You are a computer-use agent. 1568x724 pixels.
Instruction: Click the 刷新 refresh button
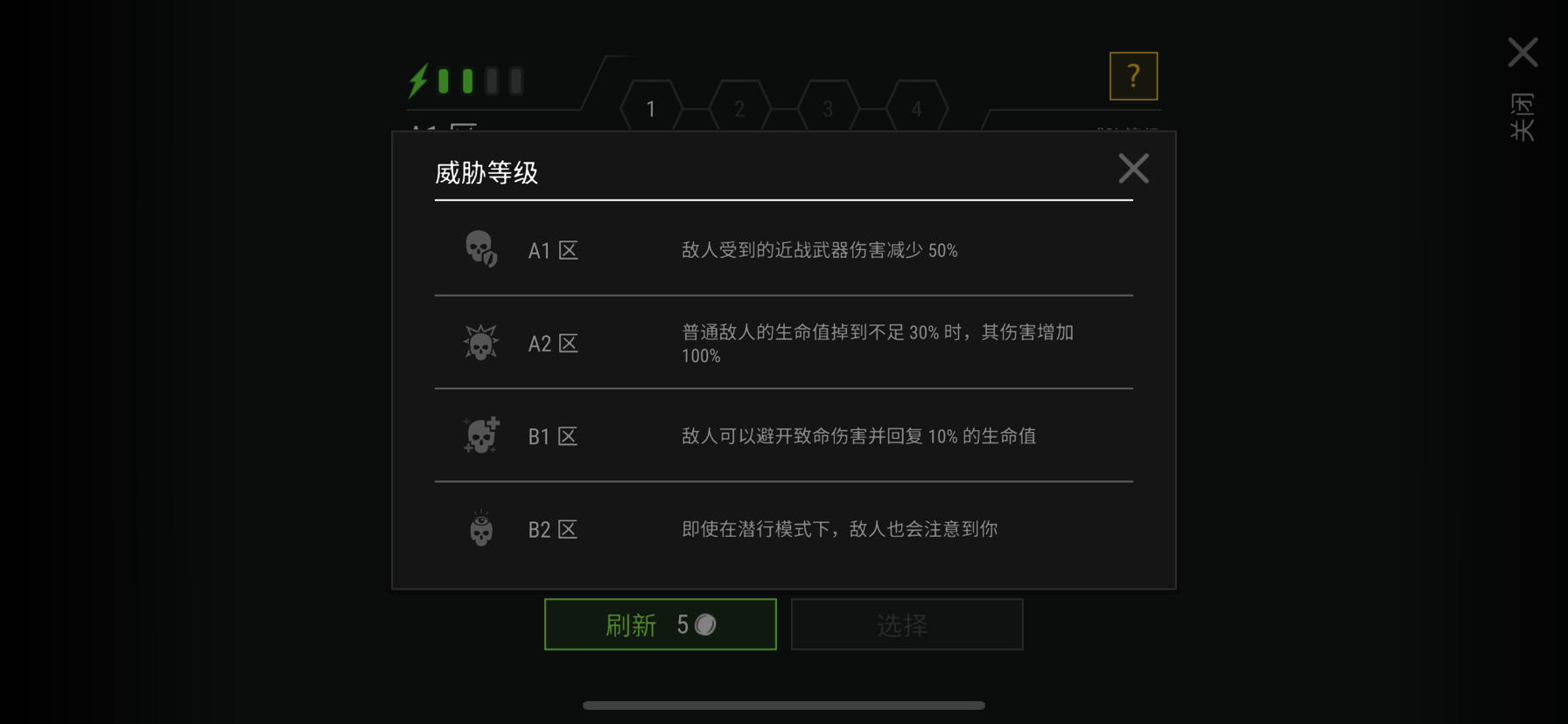pos(661,624)
